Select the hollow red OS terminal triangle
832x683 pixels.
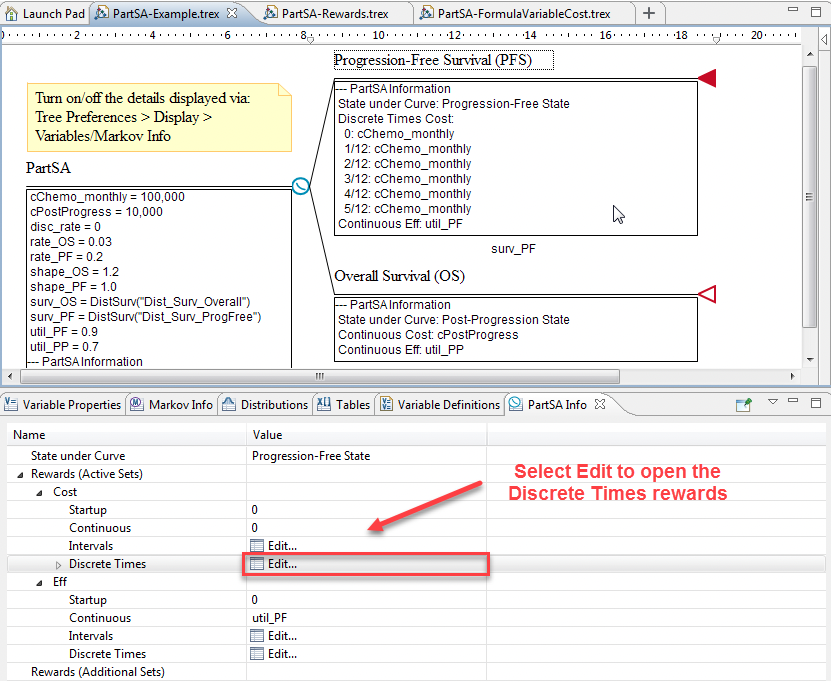pos(706,293)
